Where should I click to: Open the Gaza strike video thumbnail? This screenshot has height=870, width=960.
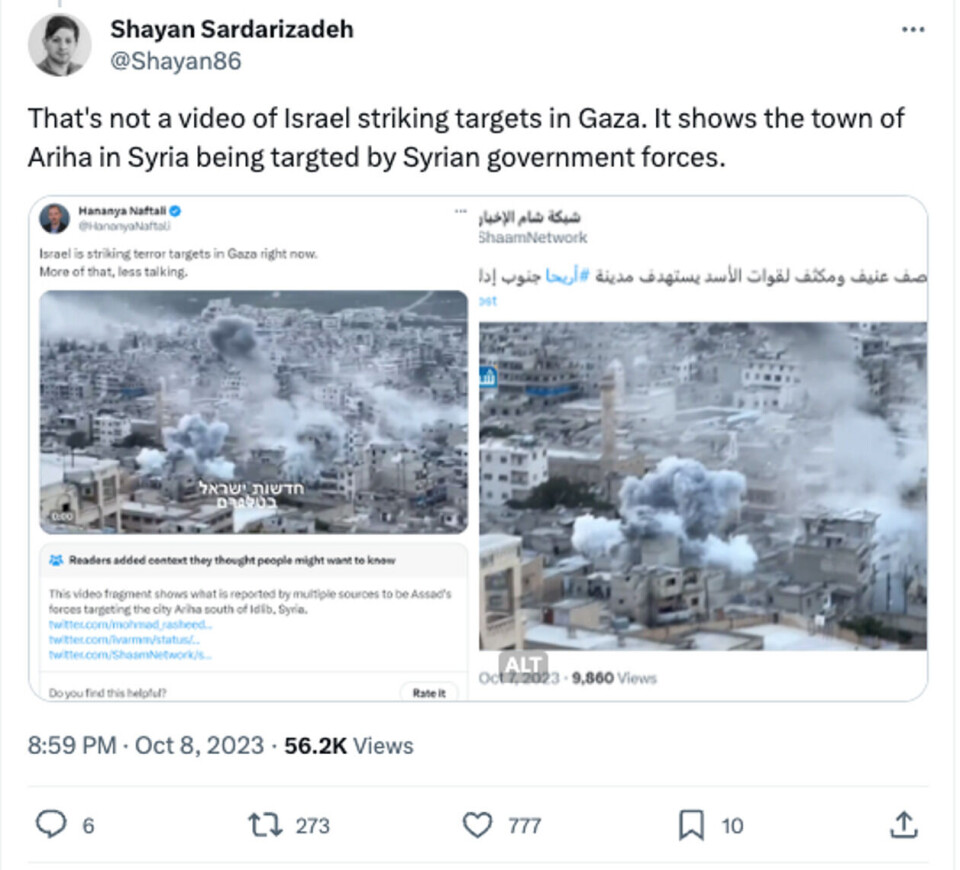coord(253,412)
